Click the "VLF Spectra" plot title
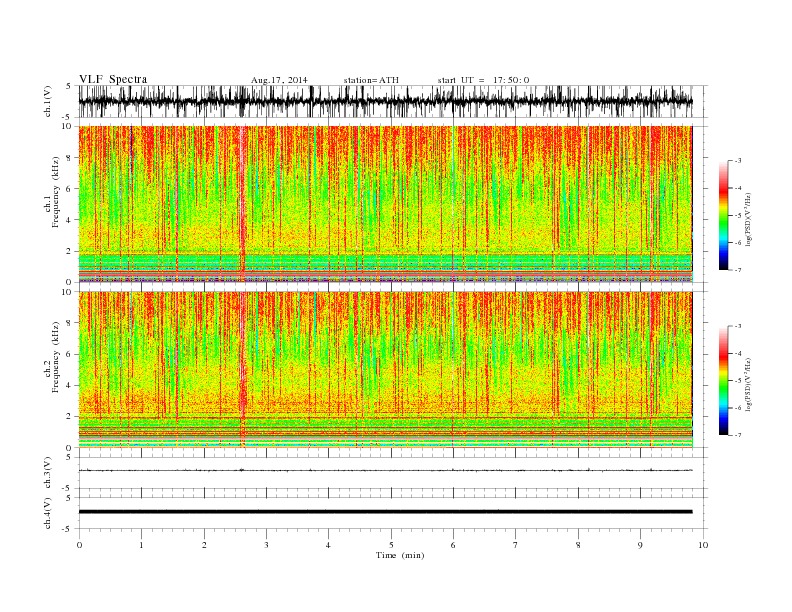This screenshot has height=612, width=792. coord(113,79)
